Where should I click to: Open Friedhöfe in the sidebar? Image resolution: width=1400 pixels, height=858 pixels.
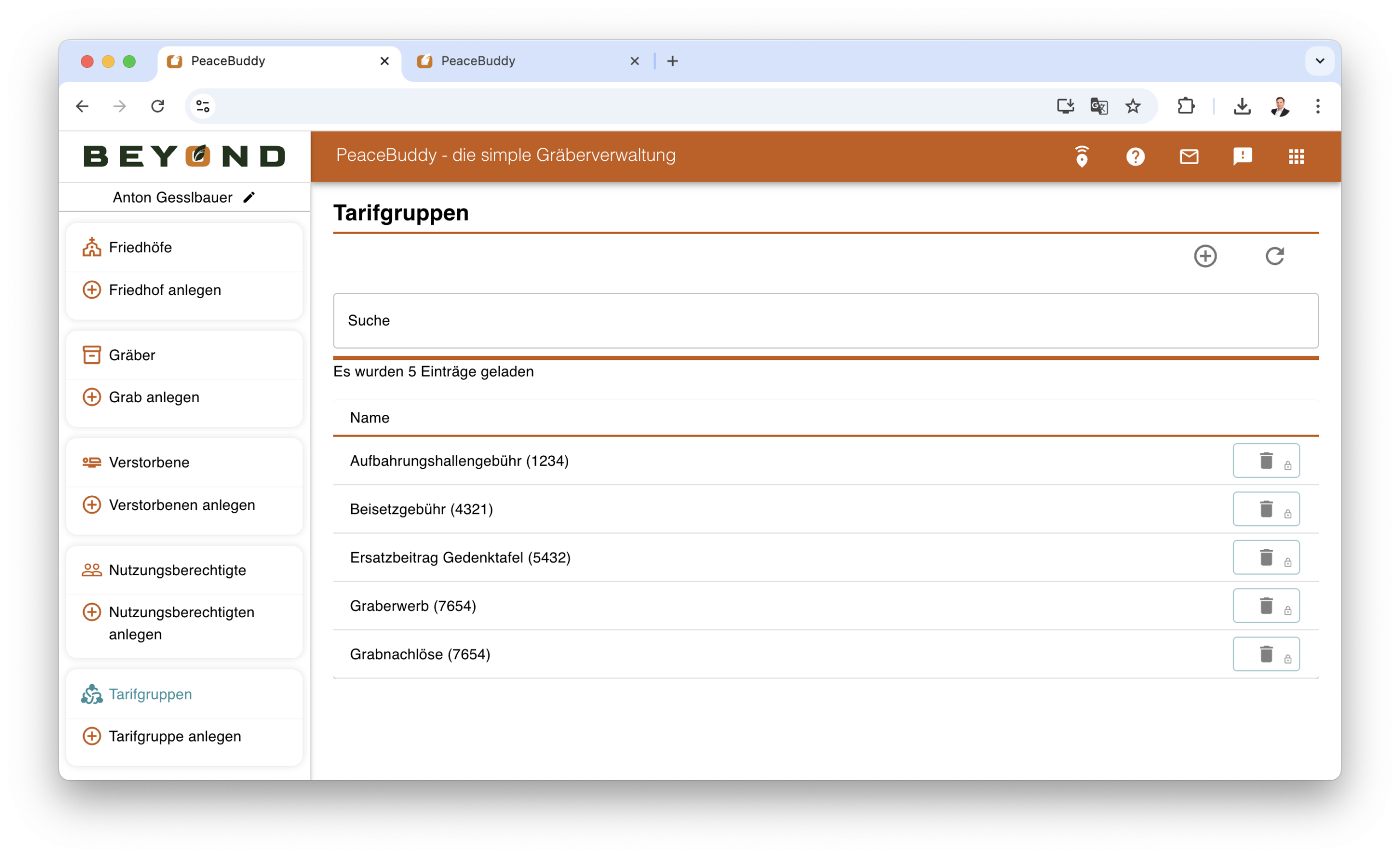click(x=141, y=247)
